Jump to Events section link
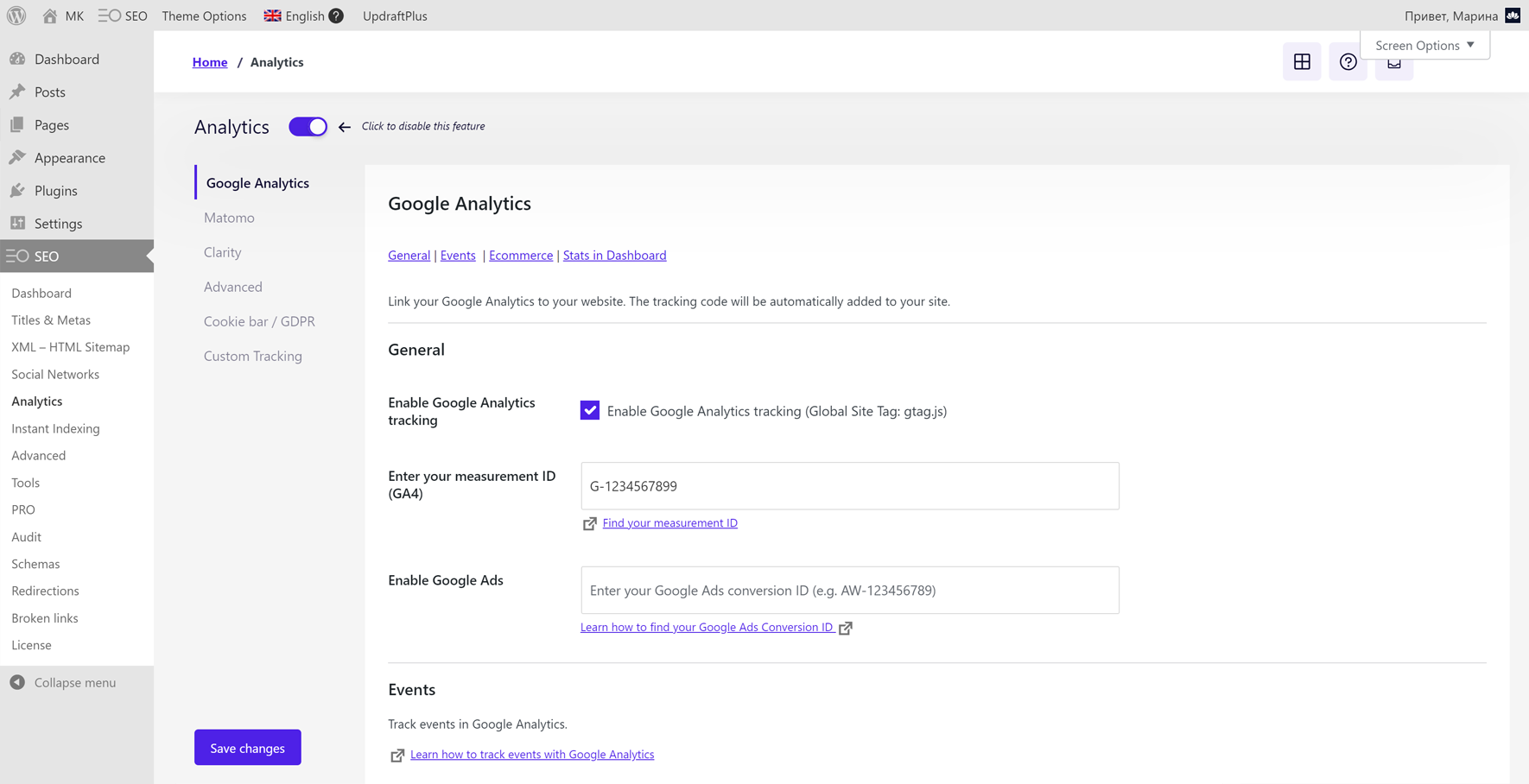This screenshot has width=1529, height=784. coord(458,255)
